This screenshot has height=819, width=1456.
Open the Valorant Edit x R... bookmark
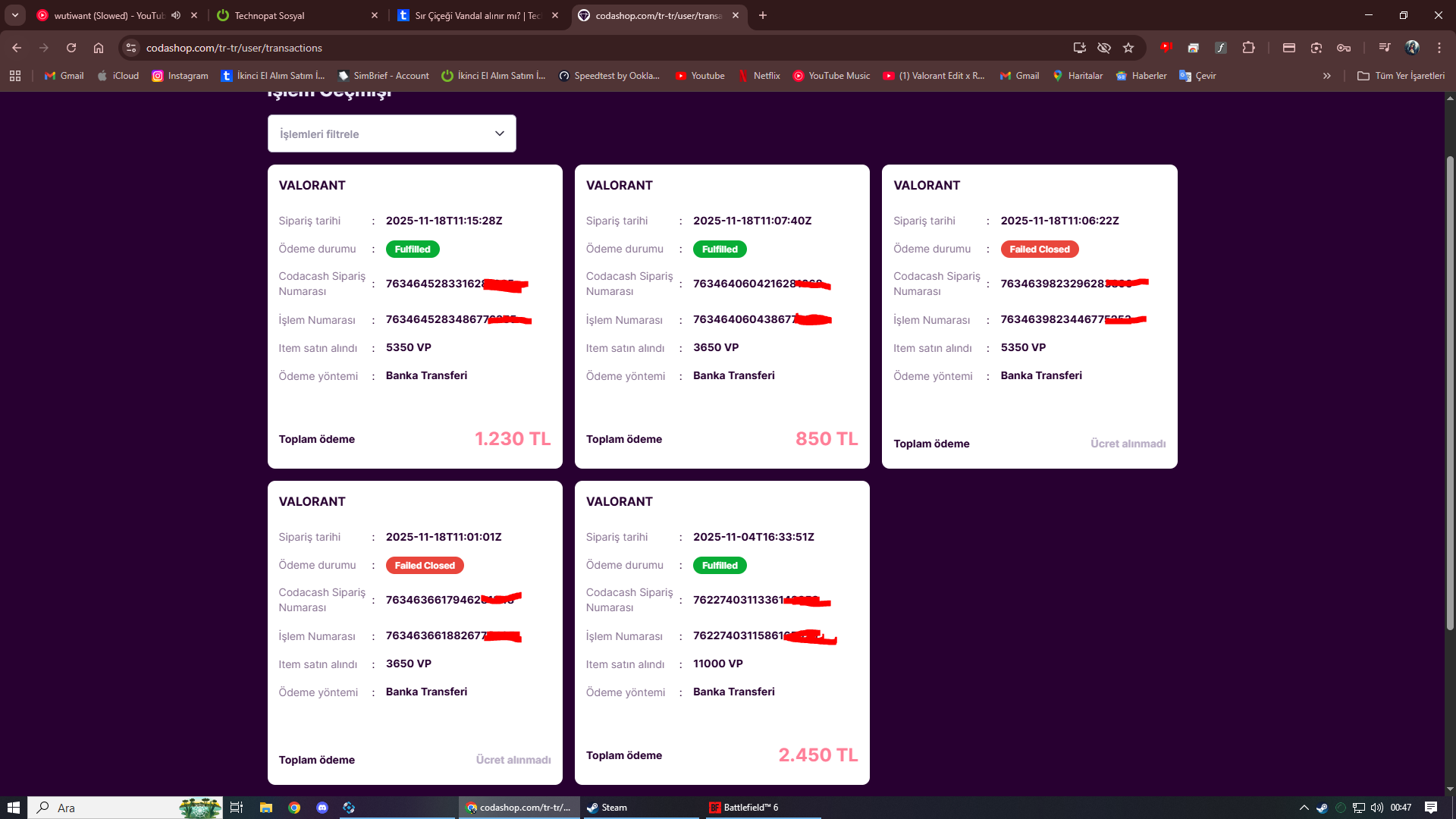(934, 76)
